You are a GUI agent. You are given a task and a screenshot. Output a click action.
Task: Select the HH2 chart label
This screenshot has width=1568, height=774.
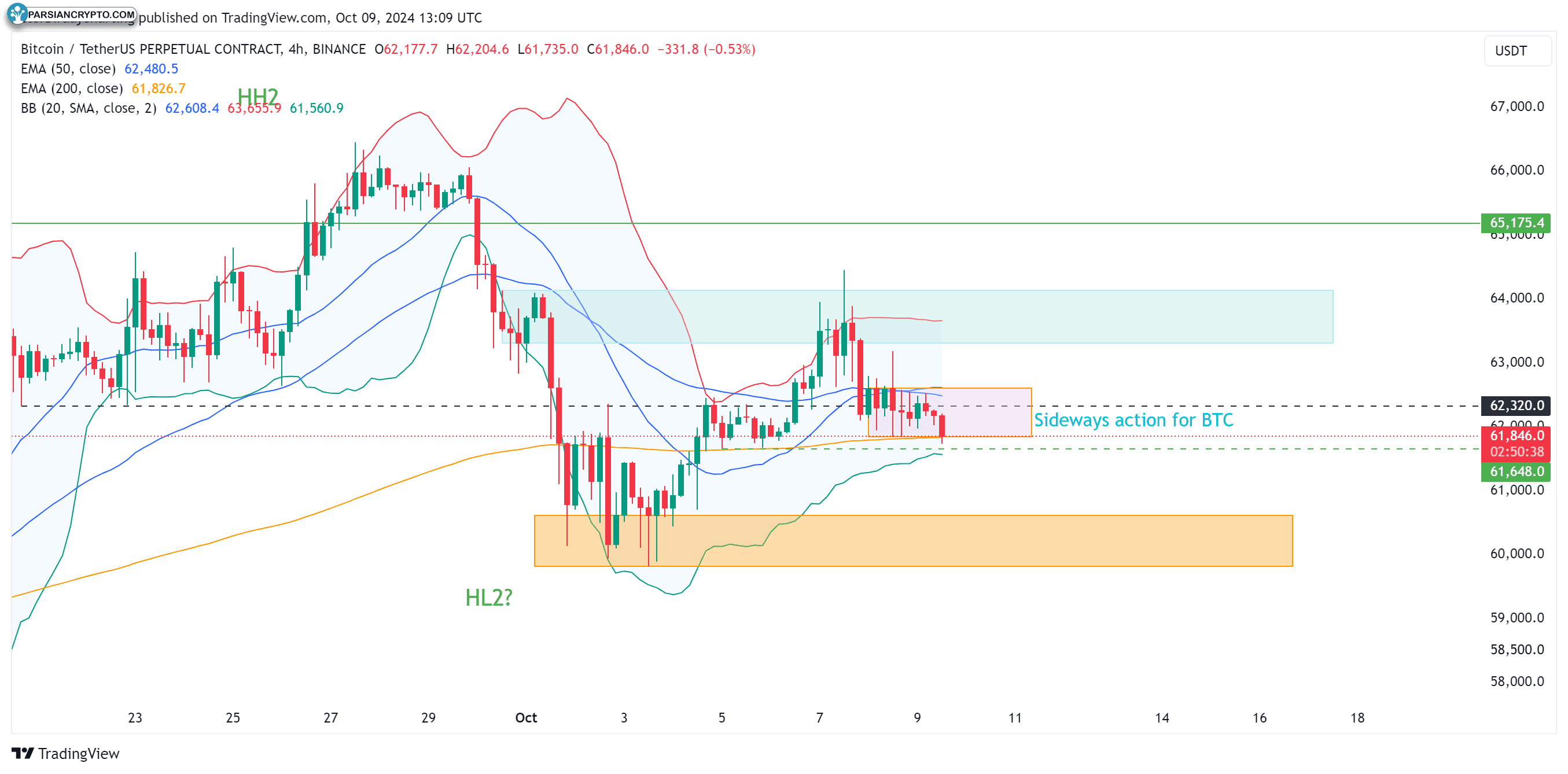(257, 96)
